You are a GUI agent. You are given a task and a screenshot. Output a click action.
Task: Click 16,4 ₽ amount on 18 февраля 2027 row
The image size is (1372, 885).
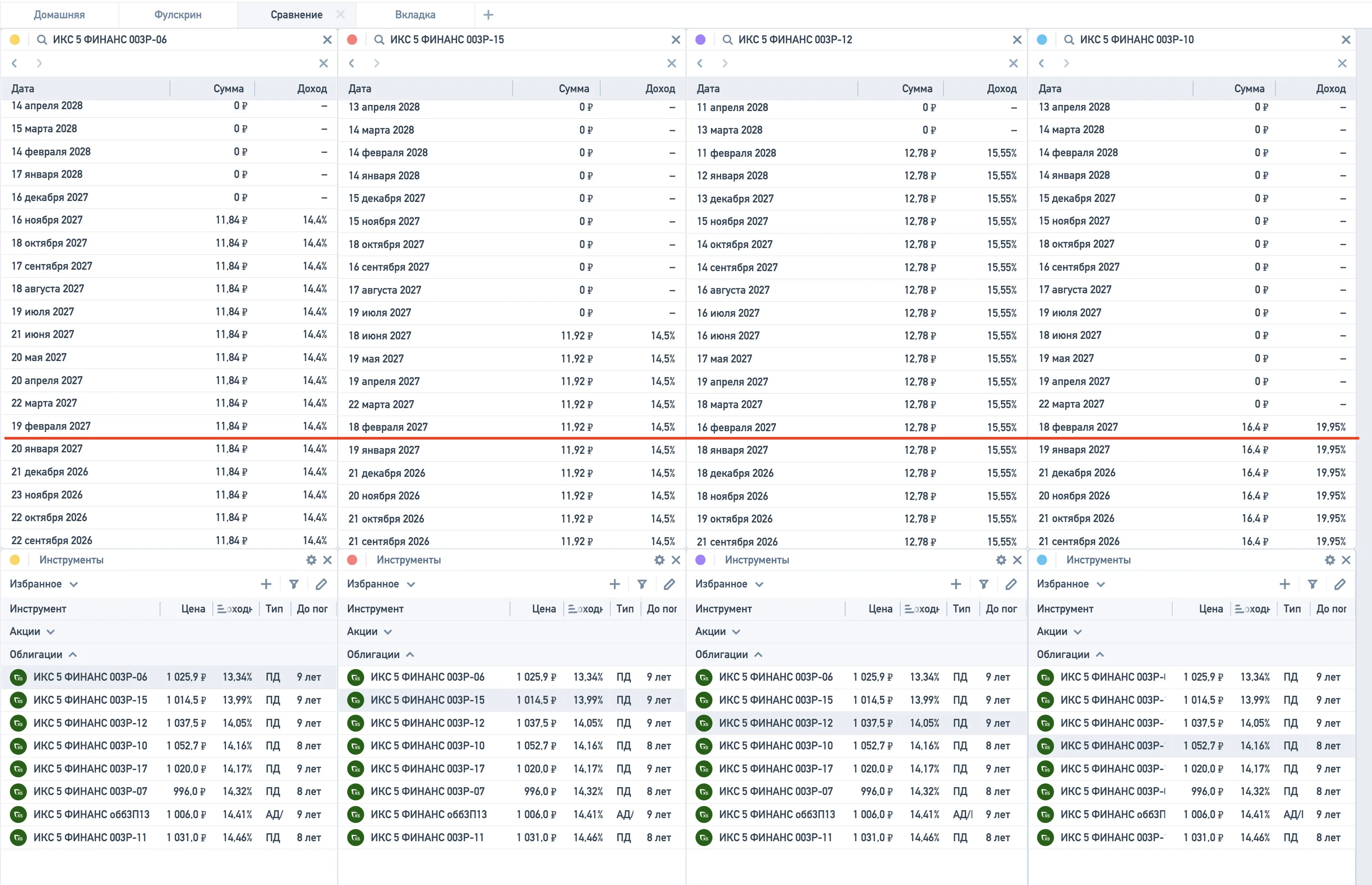pyautogui.click(x=1255, y=427)
